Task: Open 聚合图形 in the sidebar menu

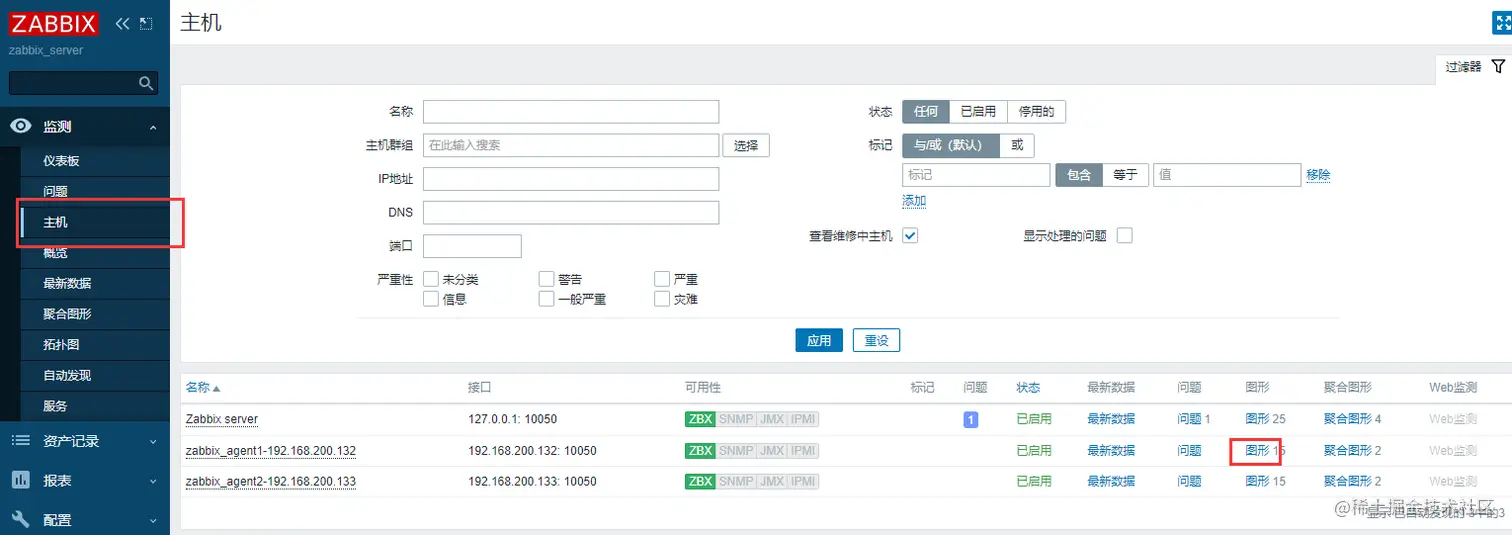Action: [67, 314]
